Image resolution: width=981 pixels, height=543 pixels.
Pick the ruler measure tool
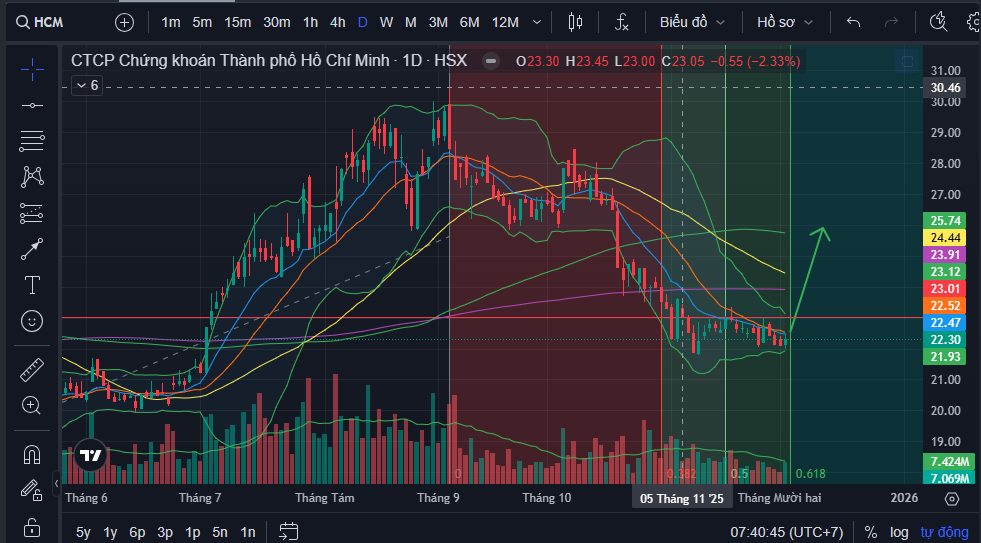[32, 369]
